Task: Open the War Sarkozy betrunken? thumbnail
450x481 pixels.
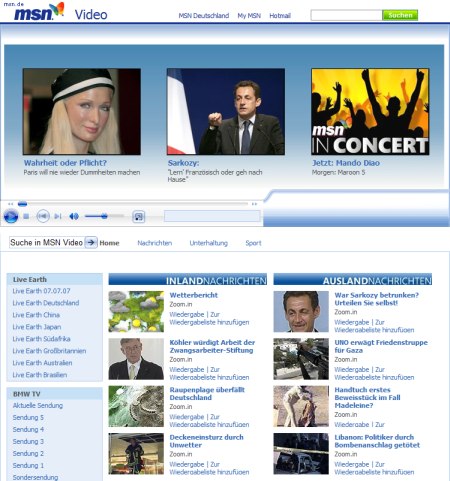Action: point(301,311)
